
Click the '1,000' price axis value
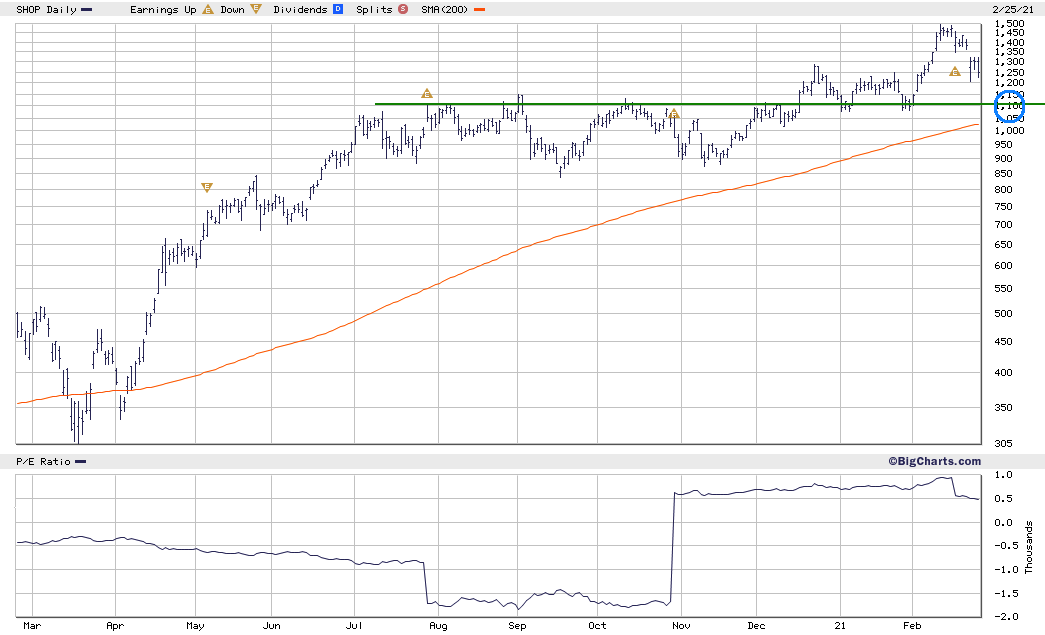coord(1009,131)
